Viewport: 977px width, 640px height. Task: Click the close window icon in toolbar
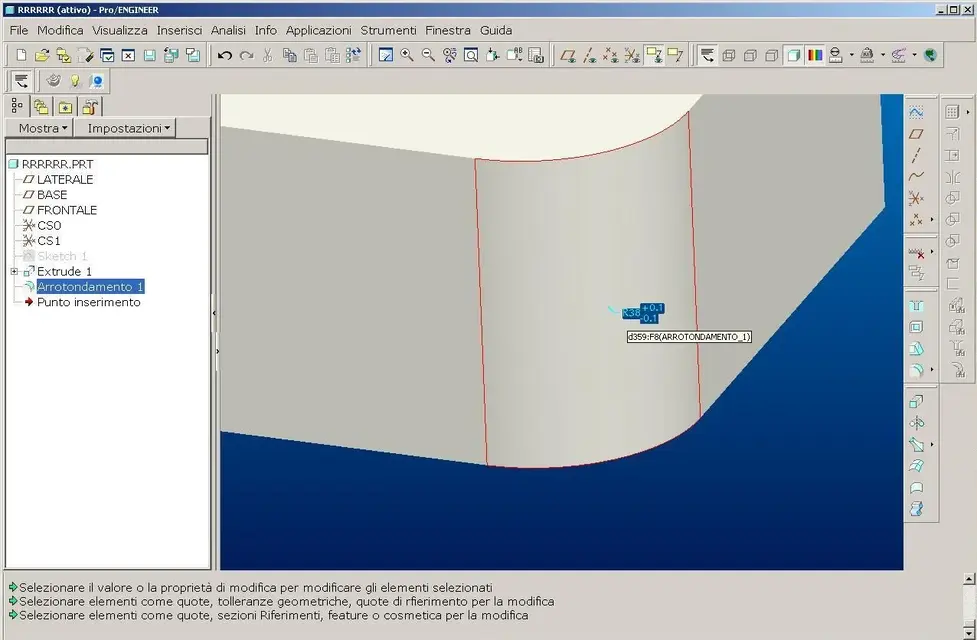tap(128, 55)
